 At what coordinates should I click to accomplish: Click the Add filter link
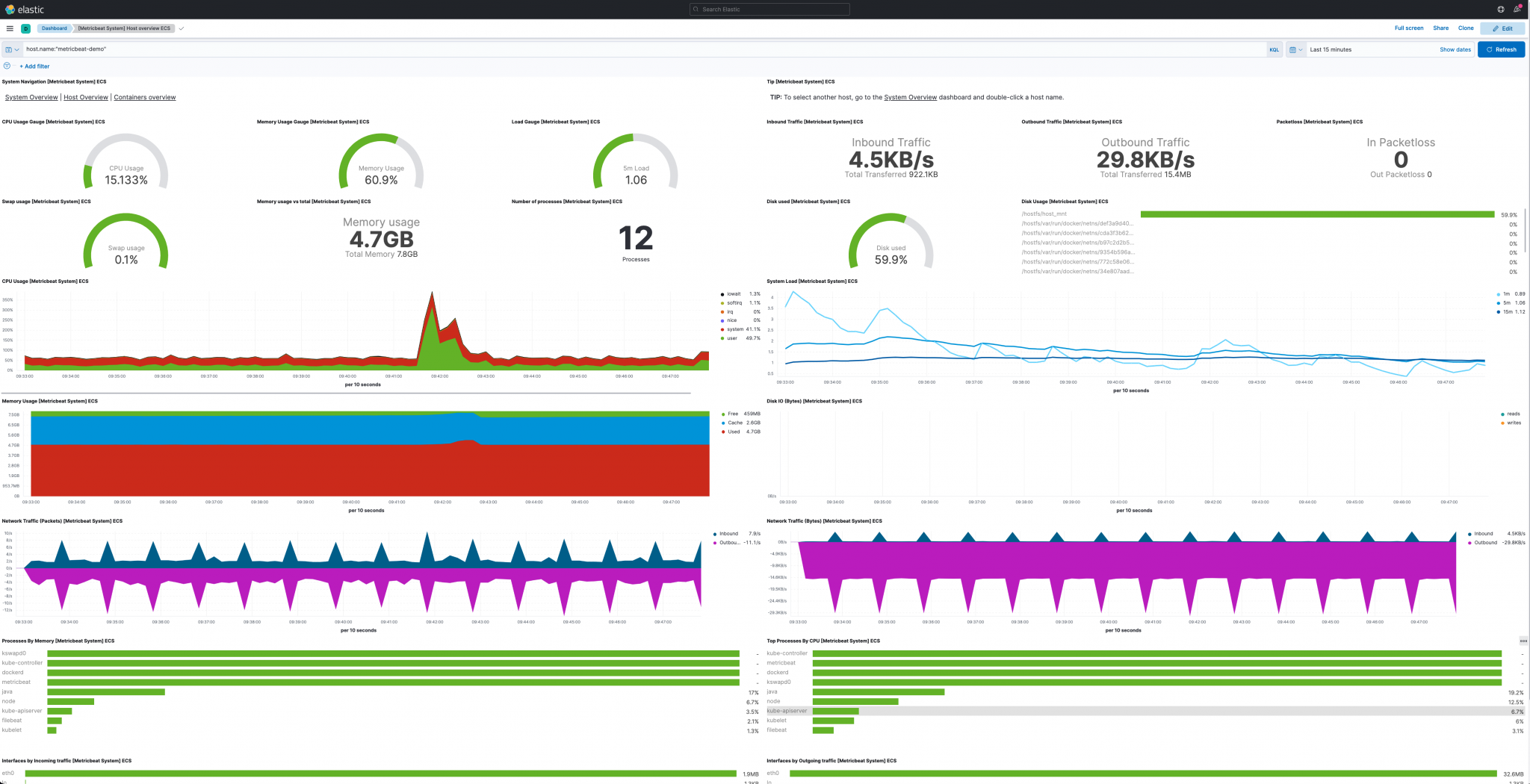34,66
